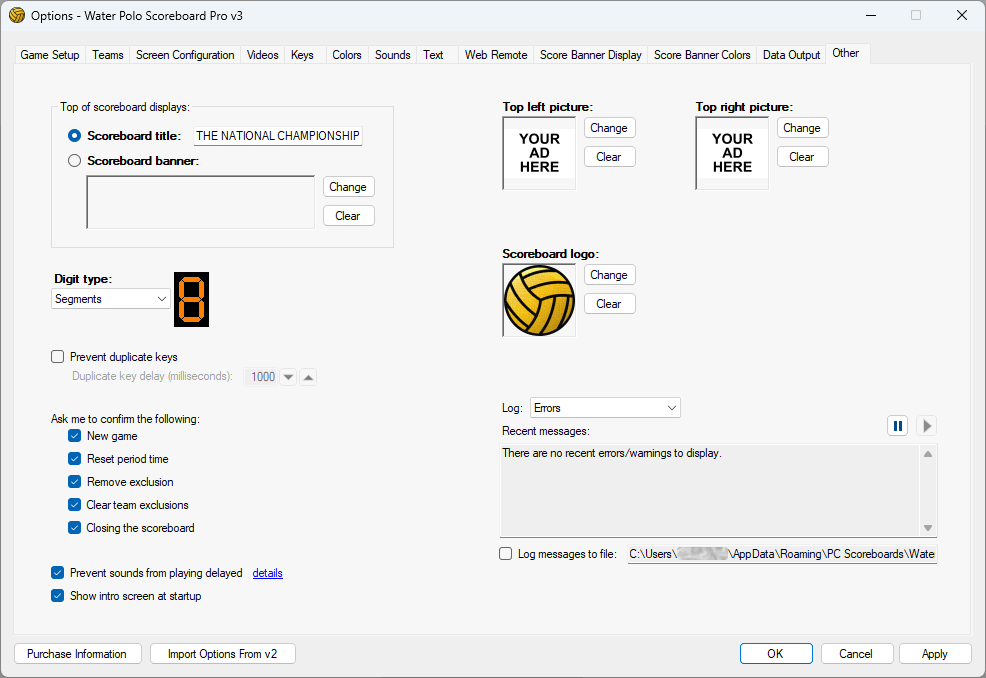This screenshot has height=678, width=986.
Task: Click the top left picture ad thumbnail
Action: pyautogui.click(x=539, y=153)
